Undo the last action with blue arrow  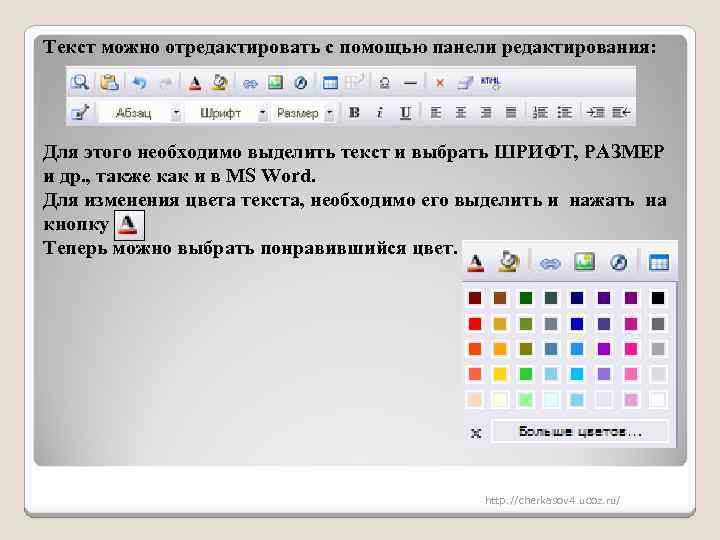point(139,83)
